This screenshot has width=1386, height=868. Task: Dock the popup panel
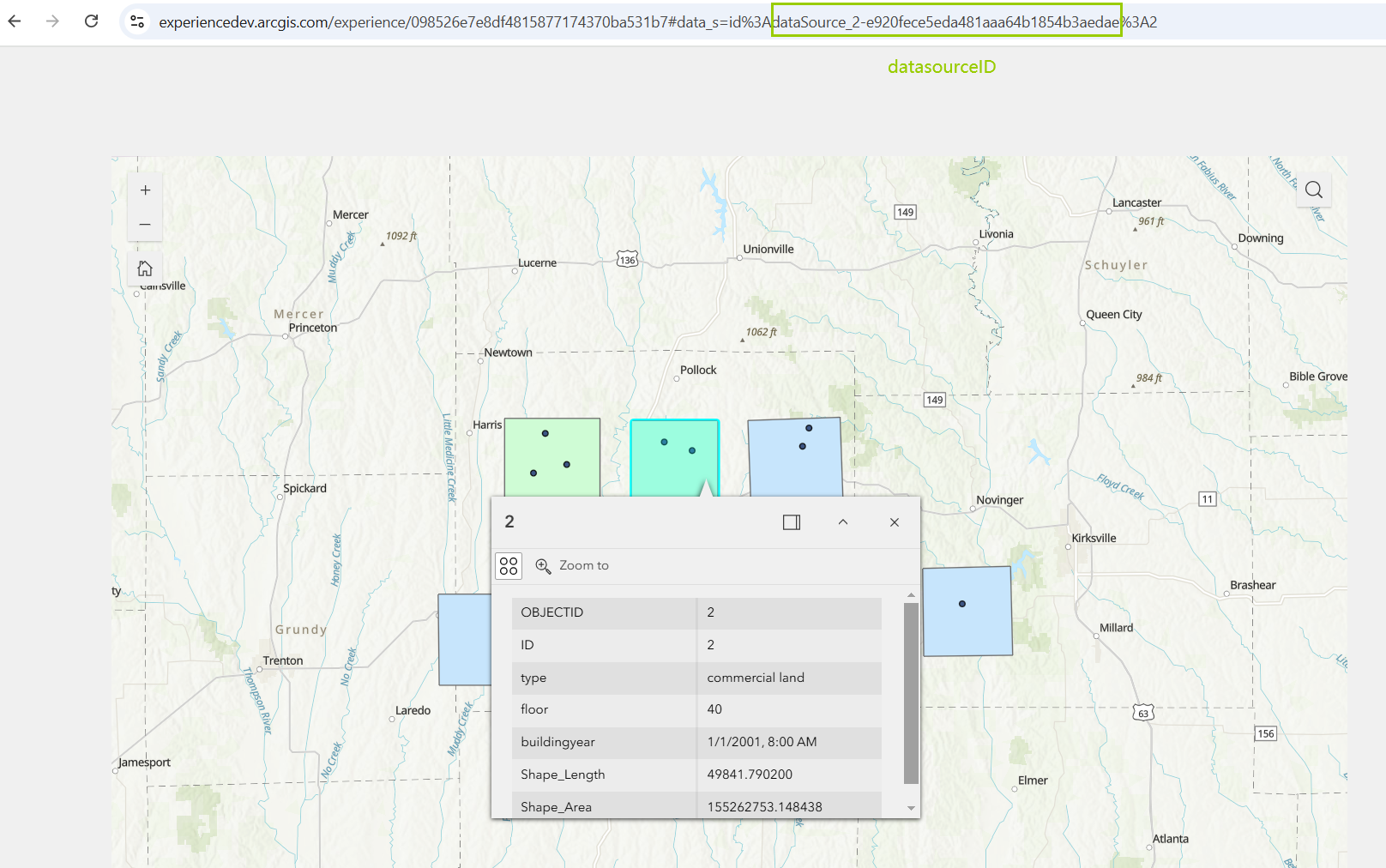click(791, 522)
